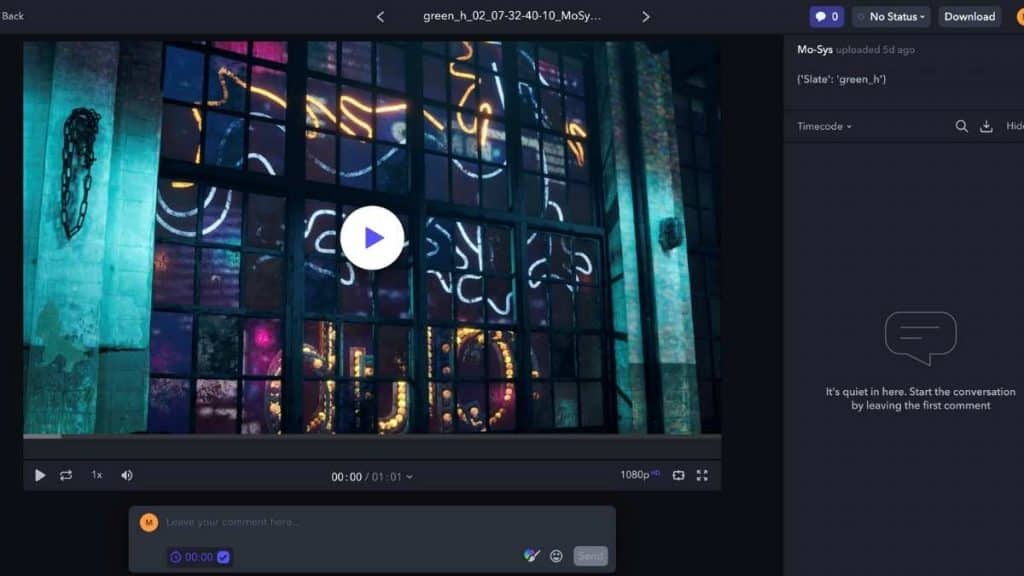Open the emoji picker
Viewport: 1024px width, 576px height.
click(x=556, y=556)
